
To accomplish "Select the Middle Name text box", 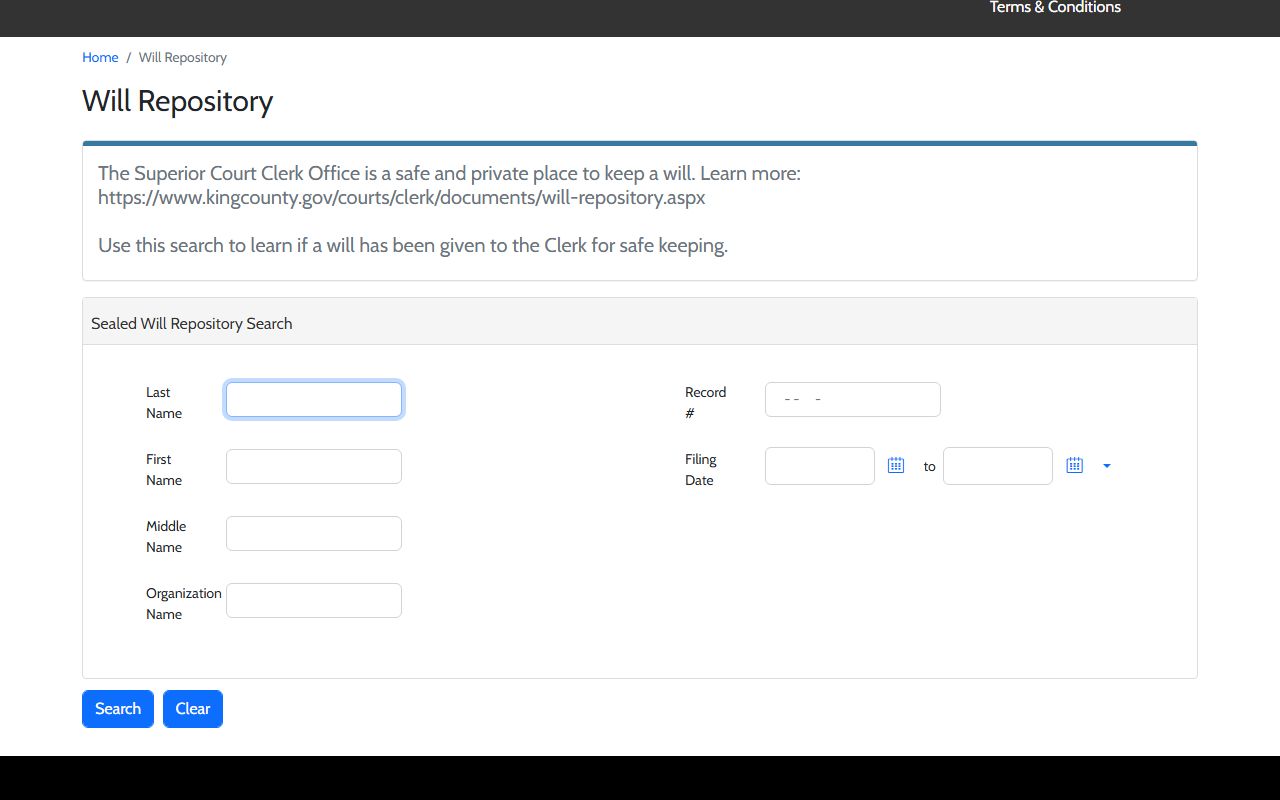I will click(314, 533).
